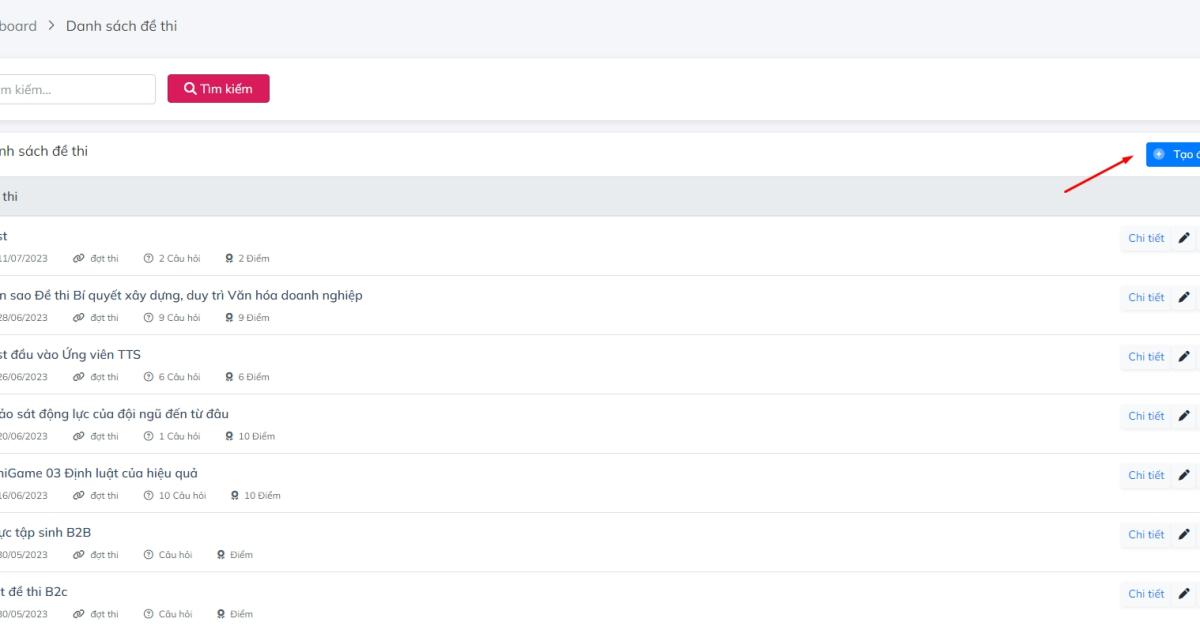
Task: Open Chi tiết for the 11/07/2023 exam
Action: click(x=1146, y=238)
